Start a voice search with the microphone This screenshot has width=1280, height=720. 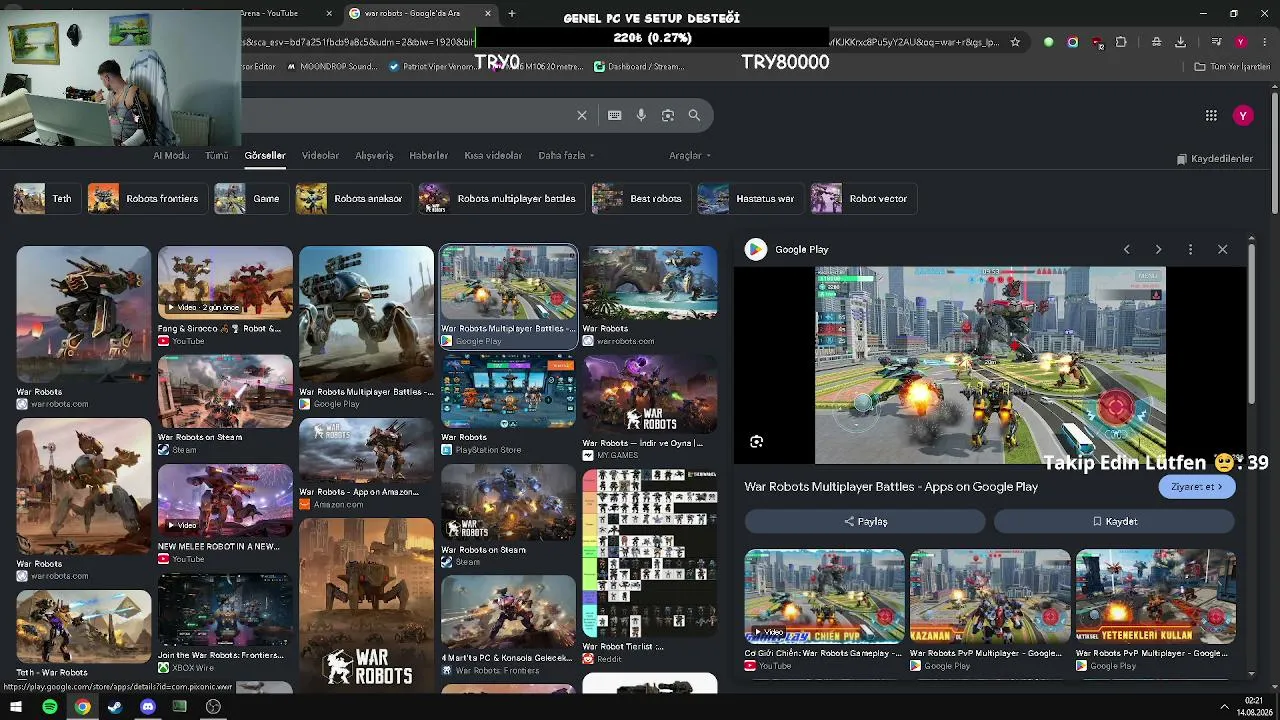(x=641, y=115)
